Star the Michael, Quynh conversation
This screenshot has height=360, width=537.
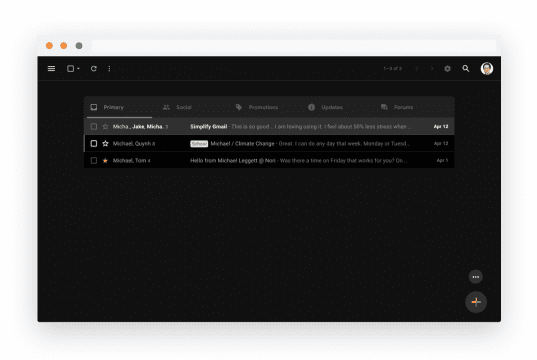pyautogui.click(x=105, y=144)
